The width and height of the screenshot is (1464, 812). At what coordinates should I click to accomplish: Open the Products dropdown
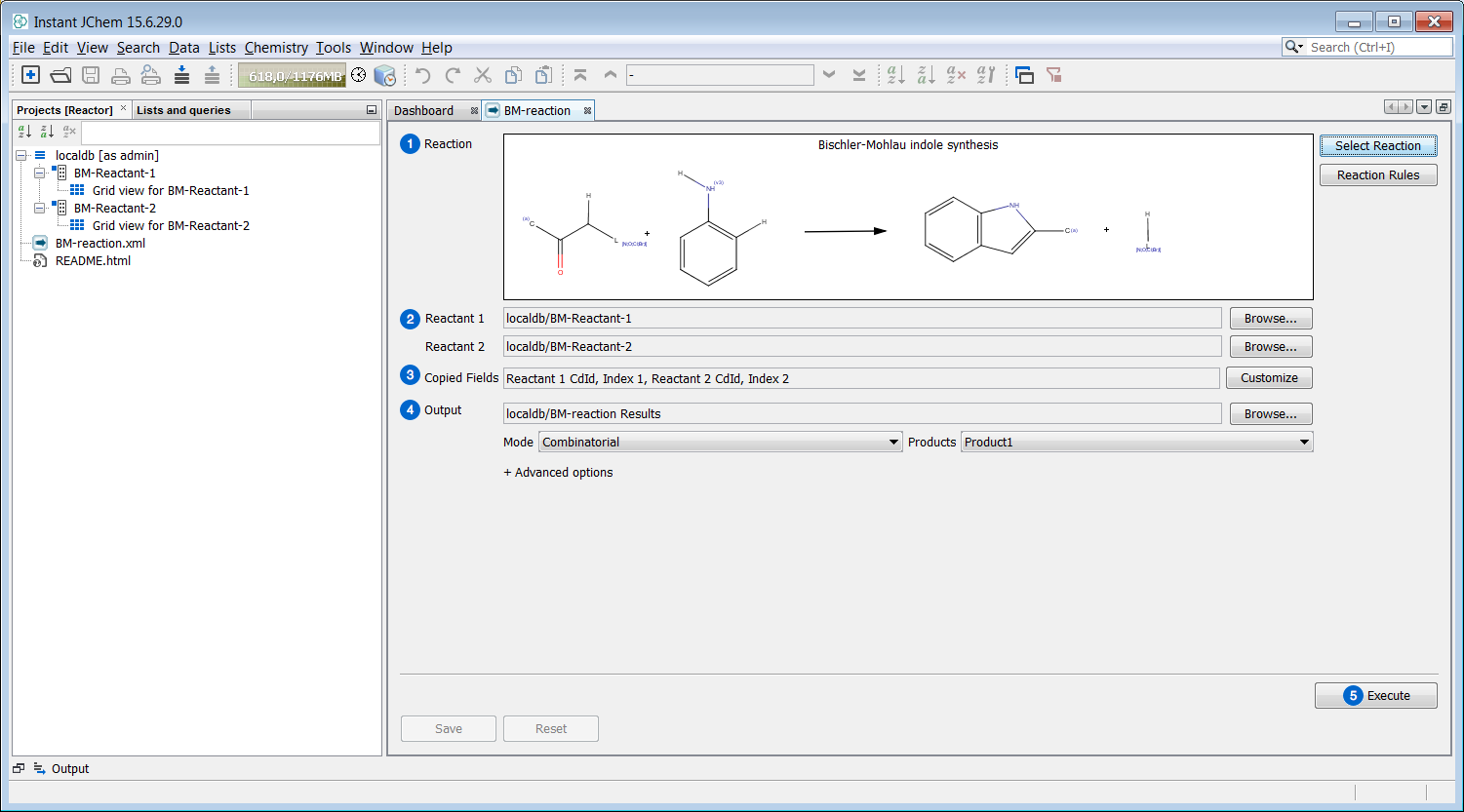coord(1136,443)
